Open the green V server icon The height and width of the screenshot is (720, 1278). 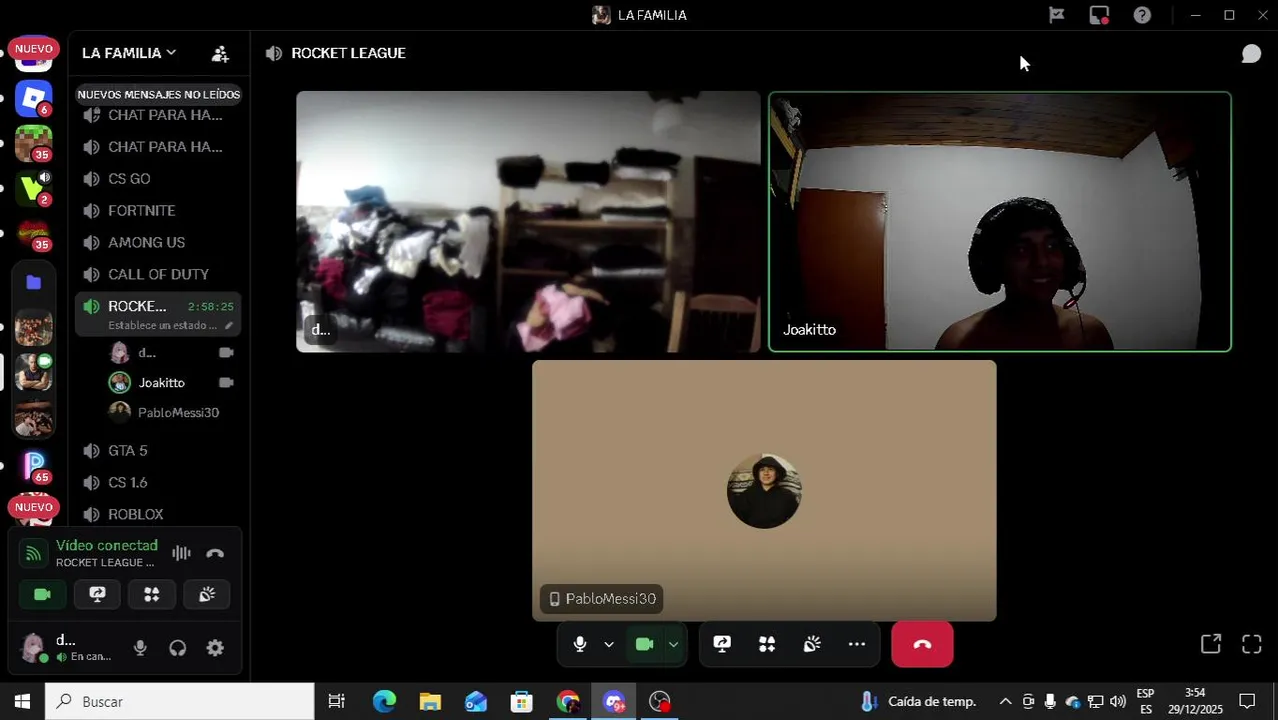(x=33, y=188)
